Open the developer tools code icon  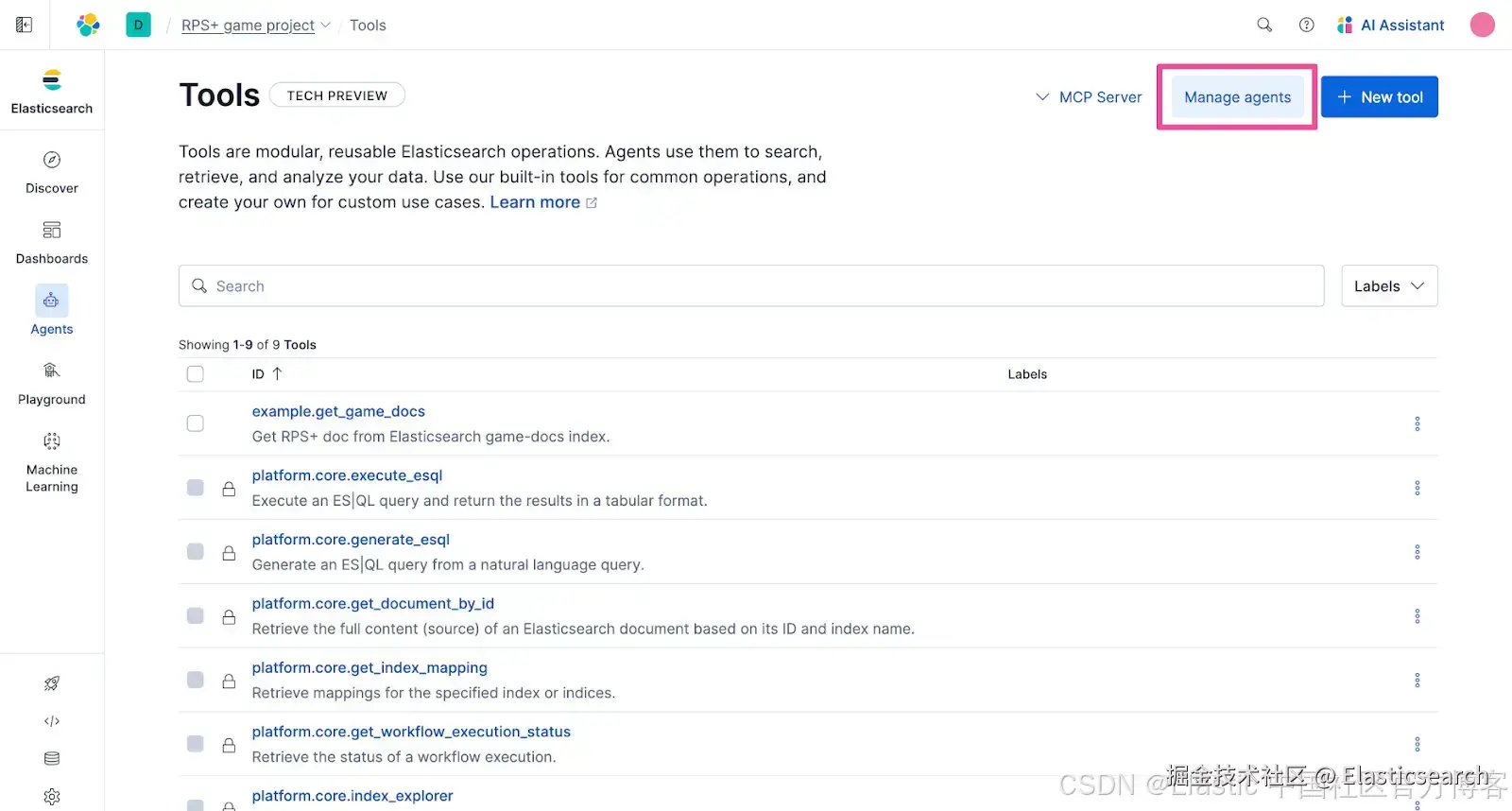[52, 721]
